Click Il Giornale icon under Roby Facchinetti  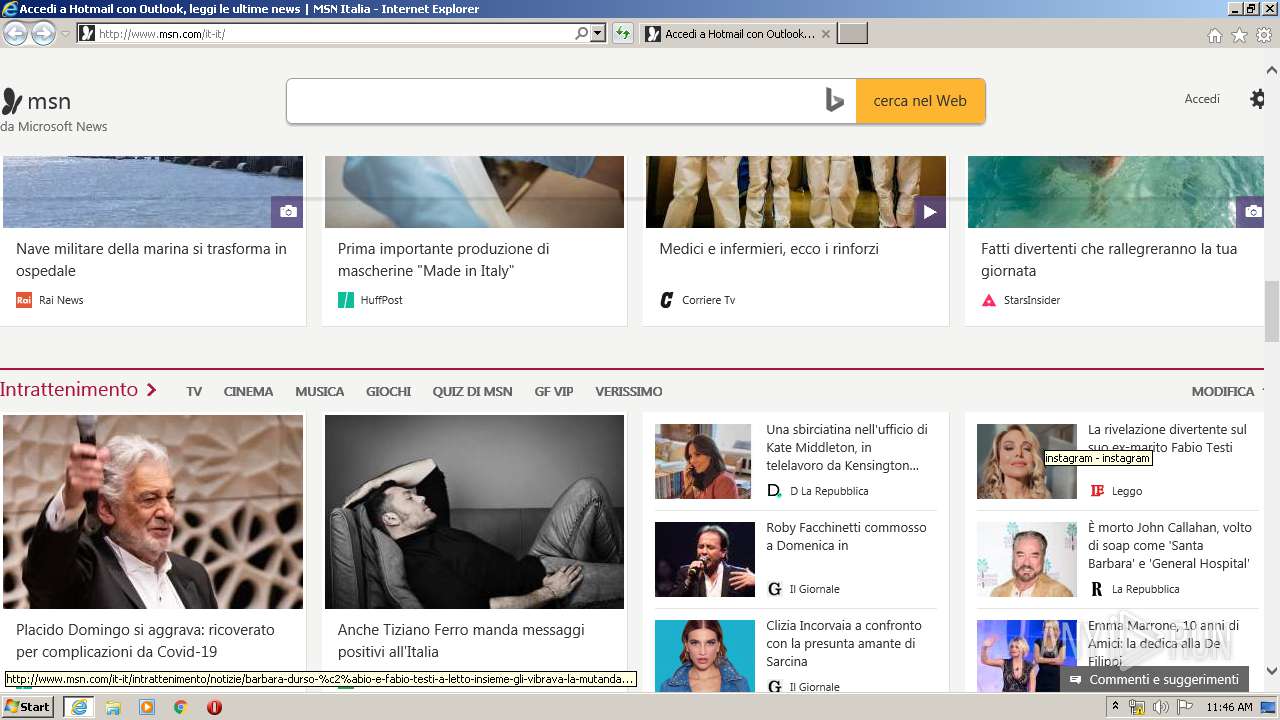pyautogui.click(x=774, y=589)
